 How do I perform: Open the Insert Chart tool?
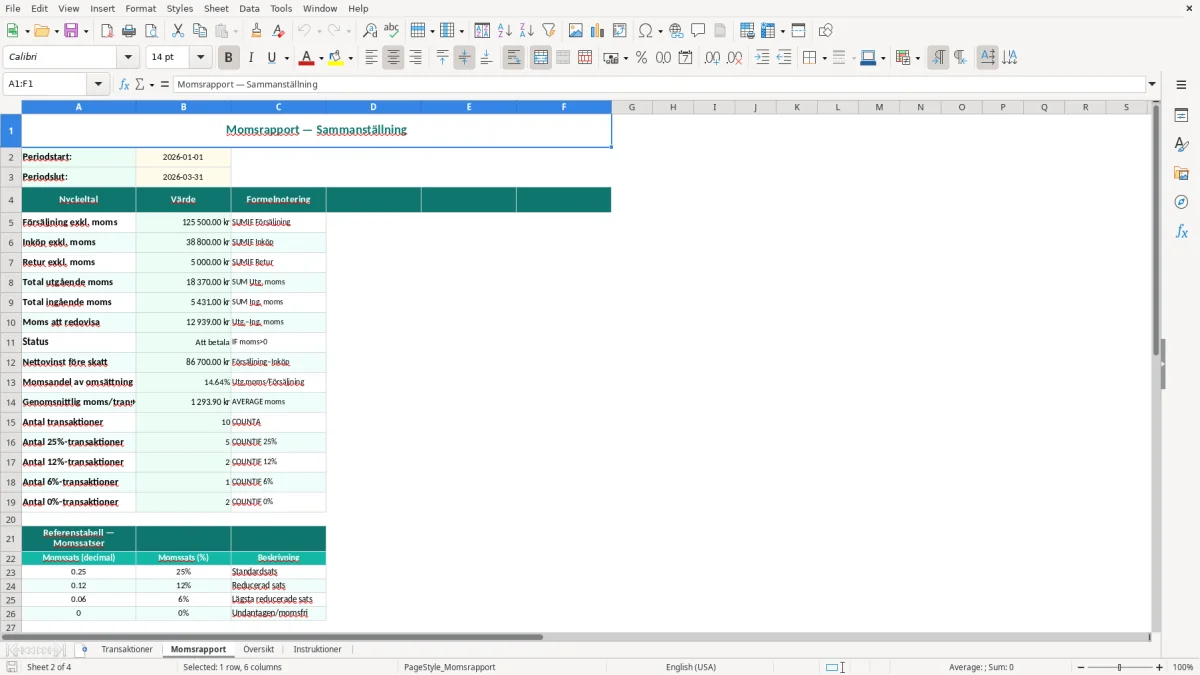pyautogui.click(x=598, y=31)
